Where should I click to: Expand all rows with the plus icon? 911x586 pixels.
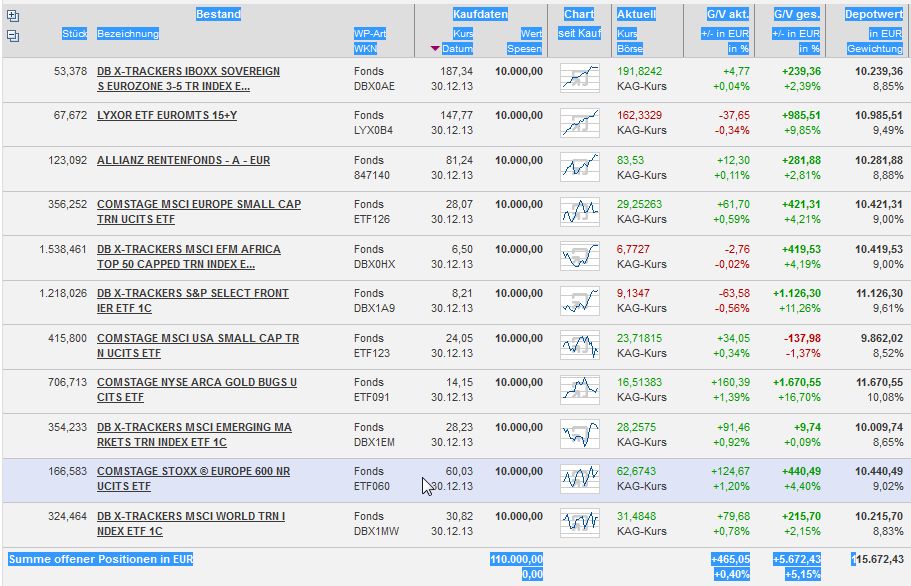click(13, 16)
